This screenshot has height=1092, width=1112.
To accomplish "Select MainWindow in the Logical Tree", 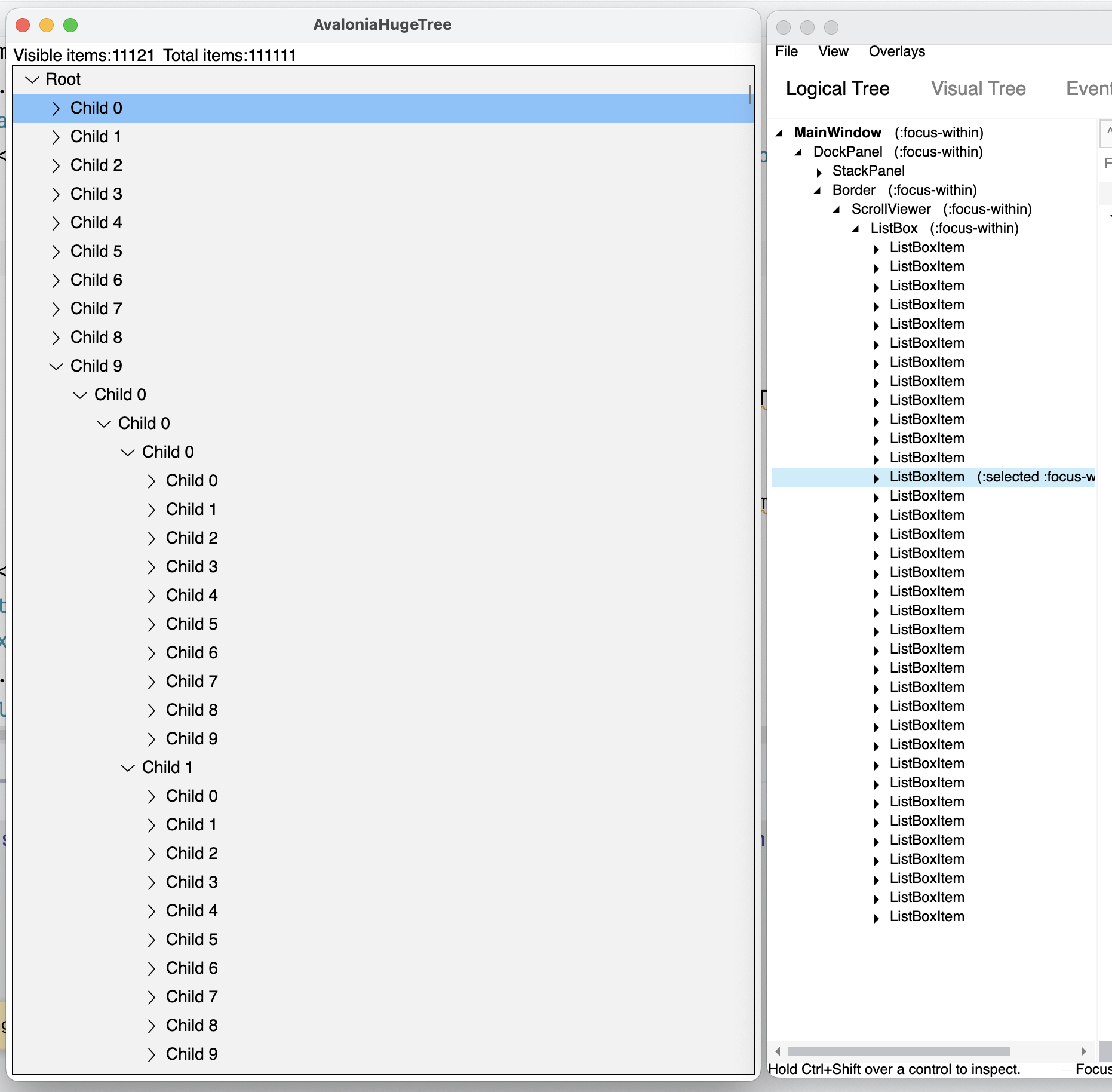I will point(837,133).
